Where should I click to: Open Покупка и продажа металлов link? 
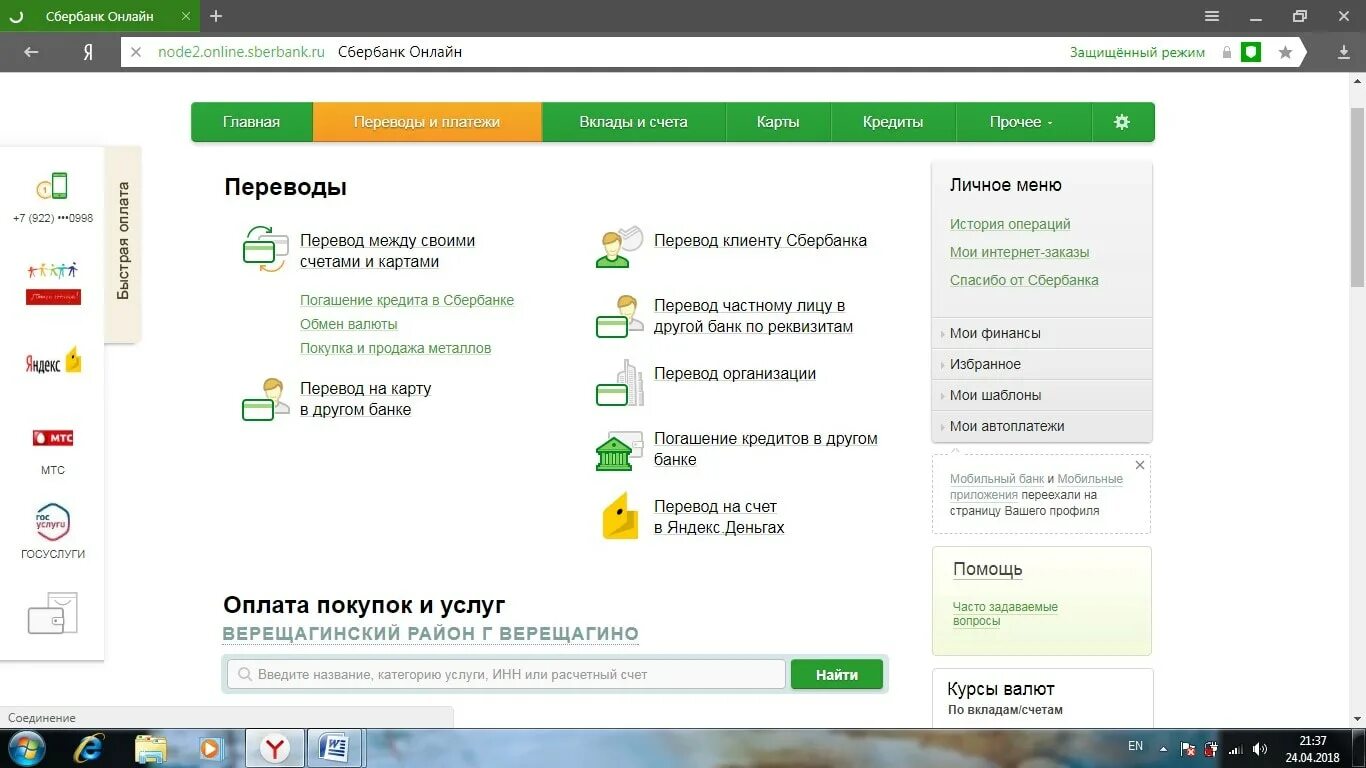pos(395,348)
